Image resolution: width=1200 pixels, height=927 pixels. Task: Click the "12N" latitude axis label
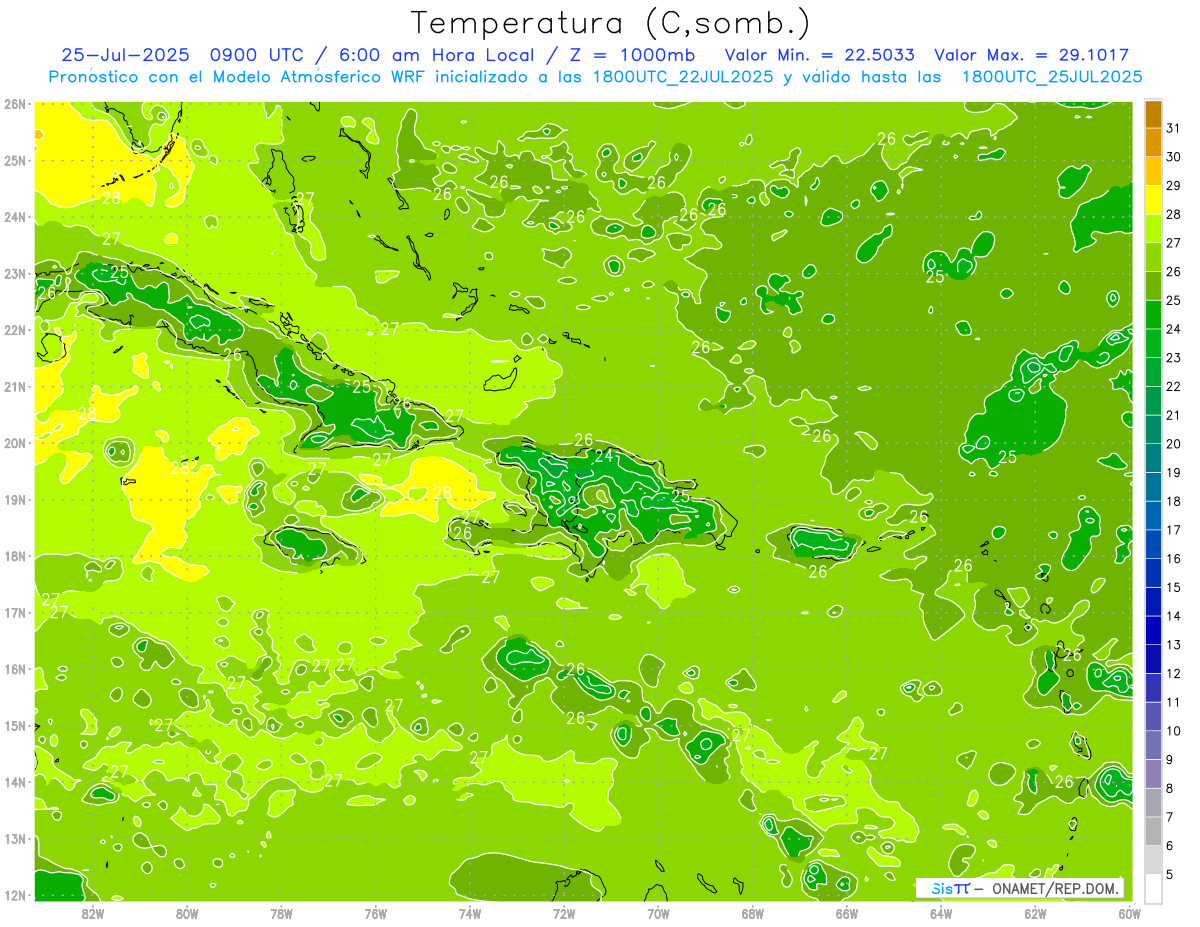click(15, 895)
